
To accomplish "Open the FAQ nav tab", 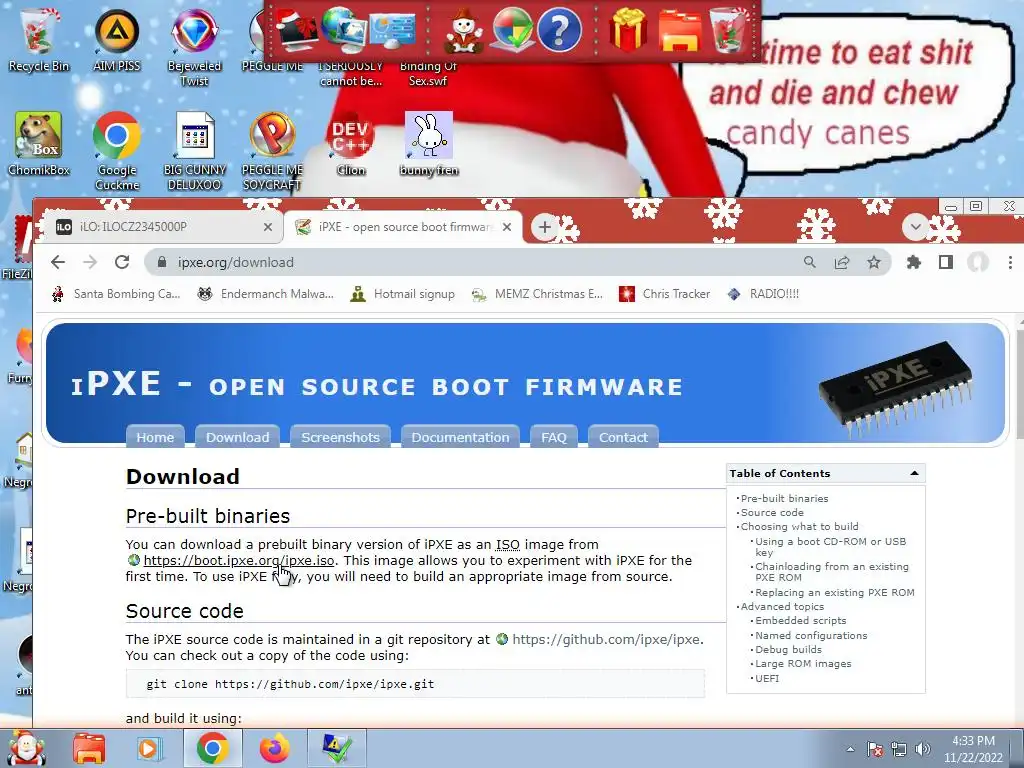I will 554,437.
